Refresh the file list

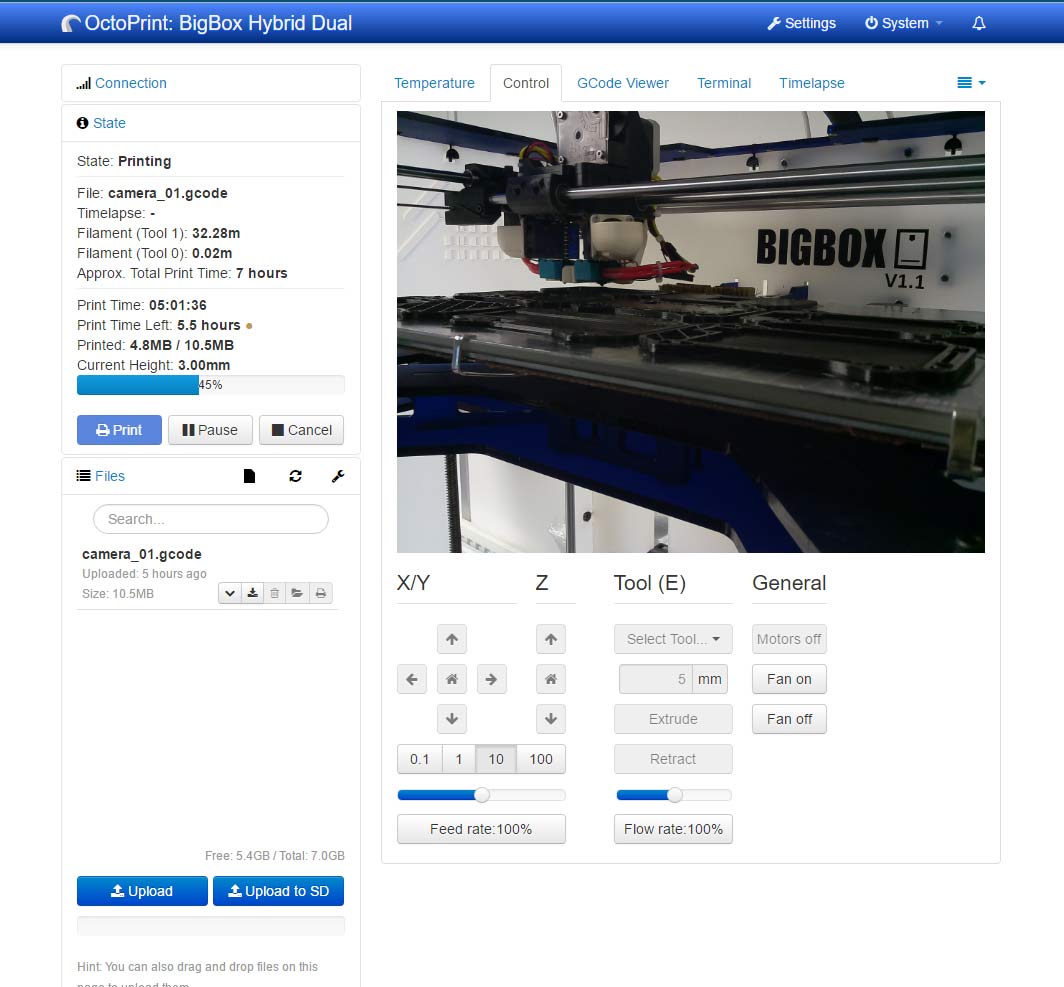[x=295, y=476]
